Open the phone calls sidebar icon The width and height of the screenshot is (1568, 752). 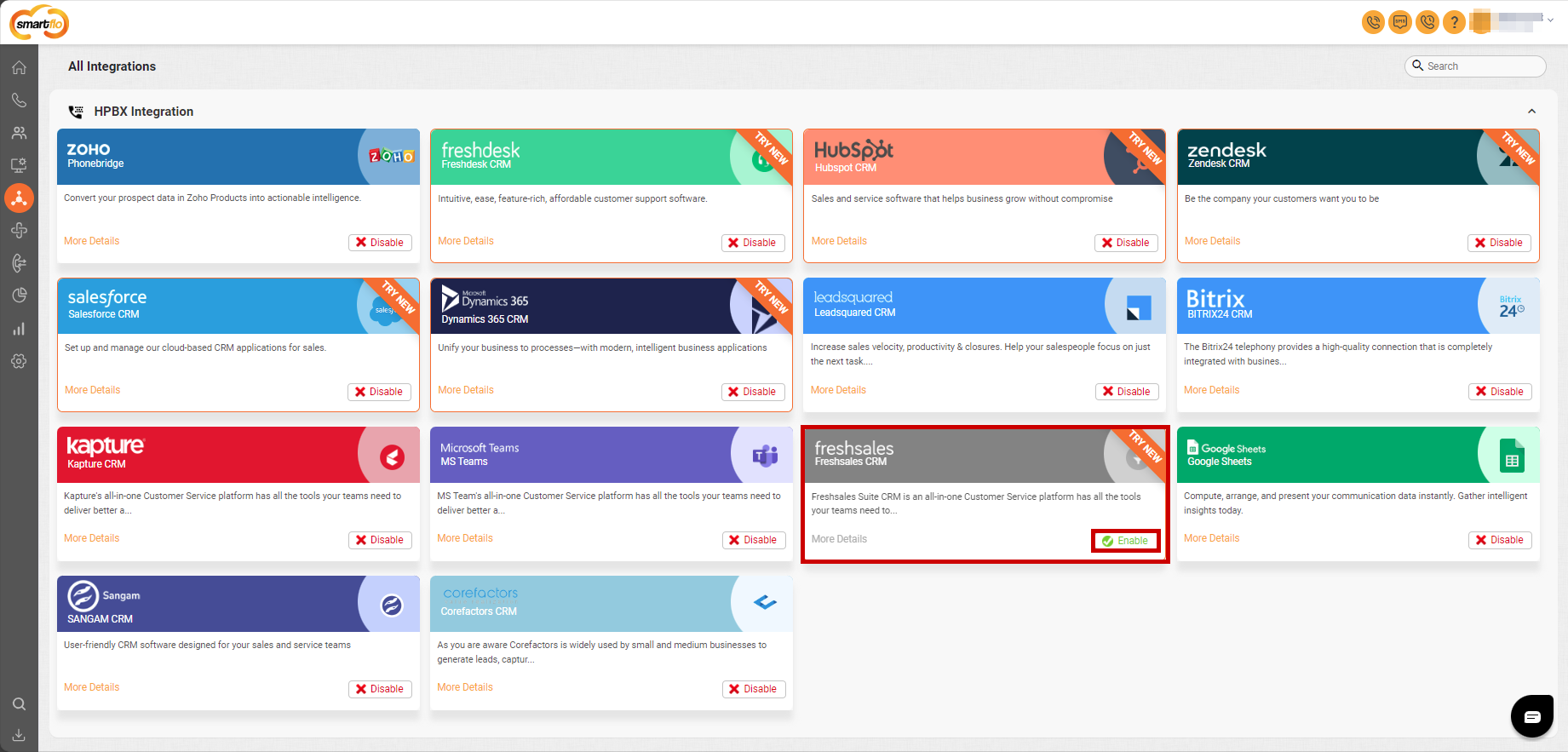tap(19, 100)
